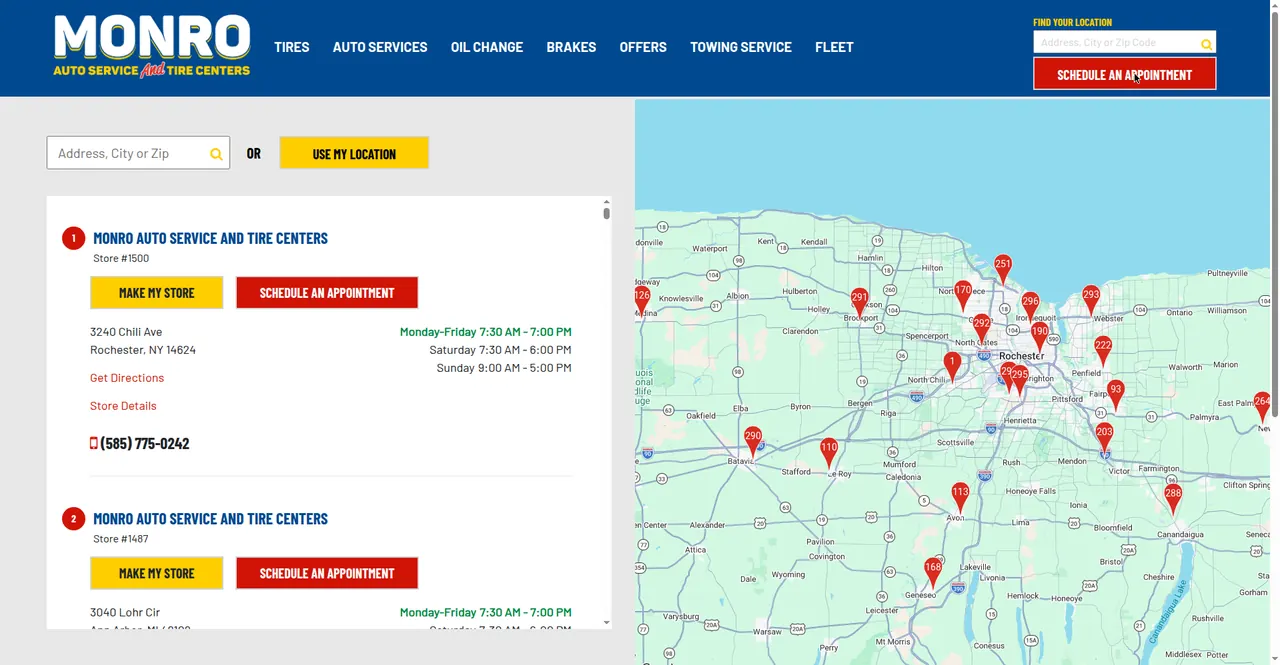Viewport: 1280px width, 665px height.
Task: Schedule an appointment at store #1487
Action: pos(327,573)
